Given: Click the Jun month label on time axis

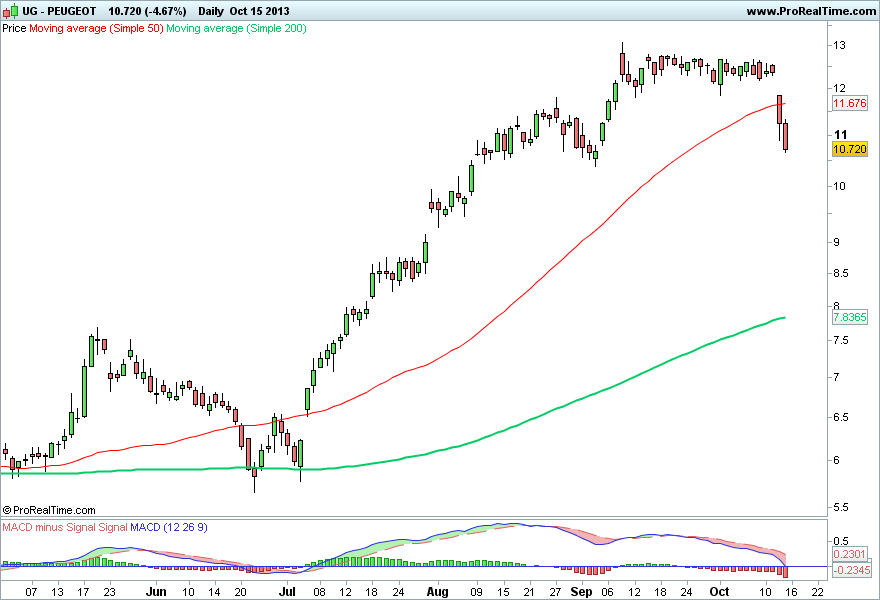Looking at the screenshot, I should (x=156, y=592).
